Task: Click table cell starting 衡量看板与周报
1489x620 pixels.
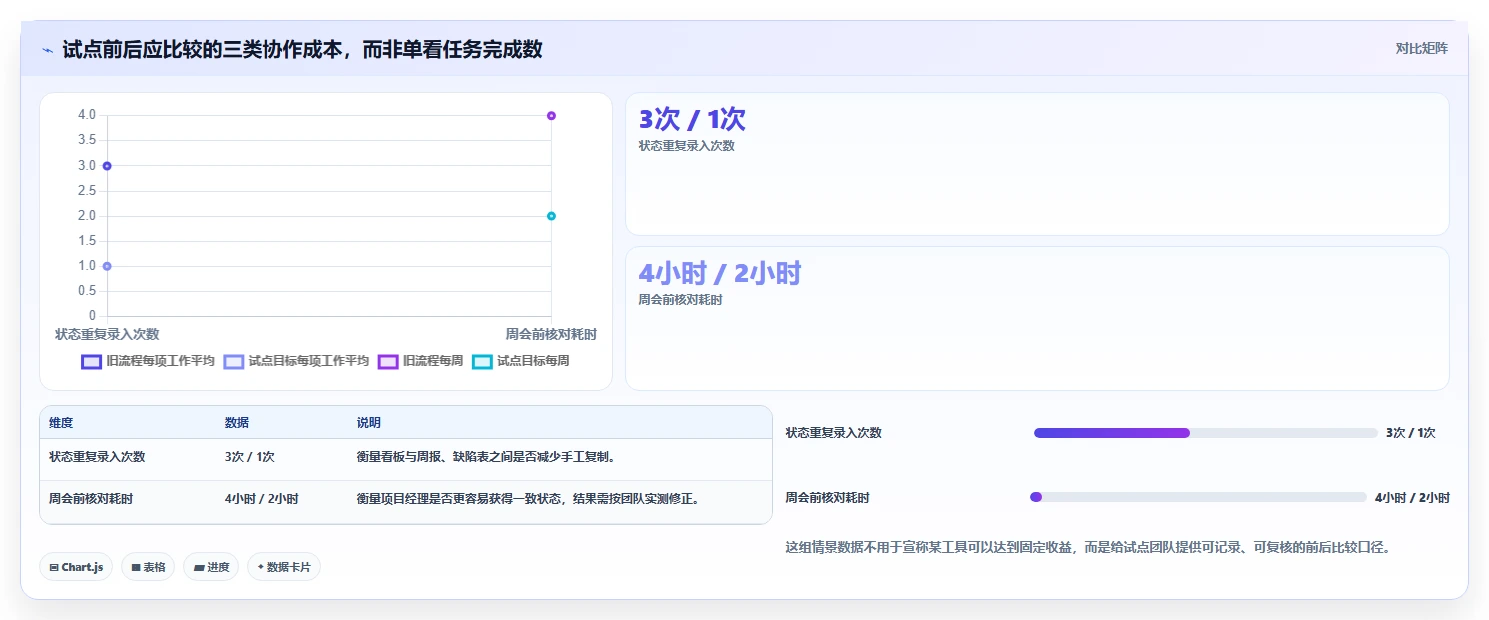Action: pos(486,457)
